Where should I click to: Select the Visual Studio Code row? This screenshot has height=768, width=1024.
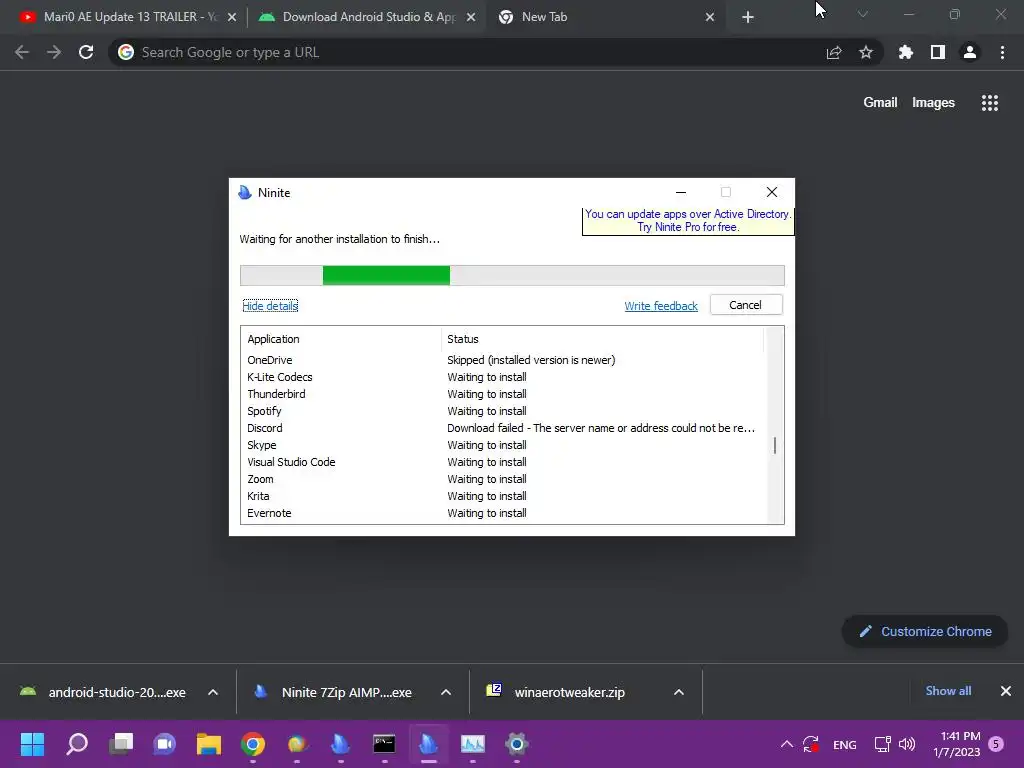(503, 462)
